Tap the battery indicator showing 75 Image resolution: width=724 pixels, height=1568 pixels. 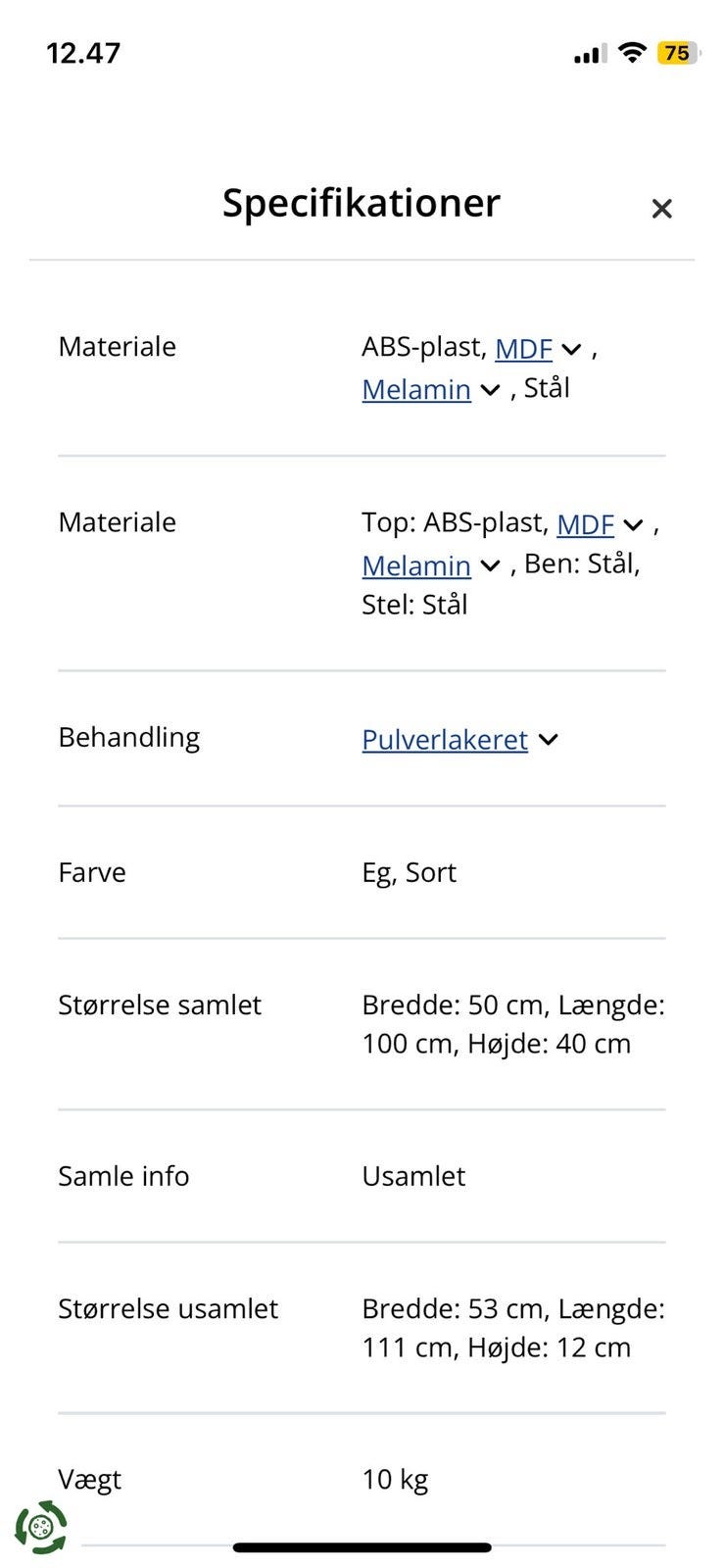click(678, 53)
